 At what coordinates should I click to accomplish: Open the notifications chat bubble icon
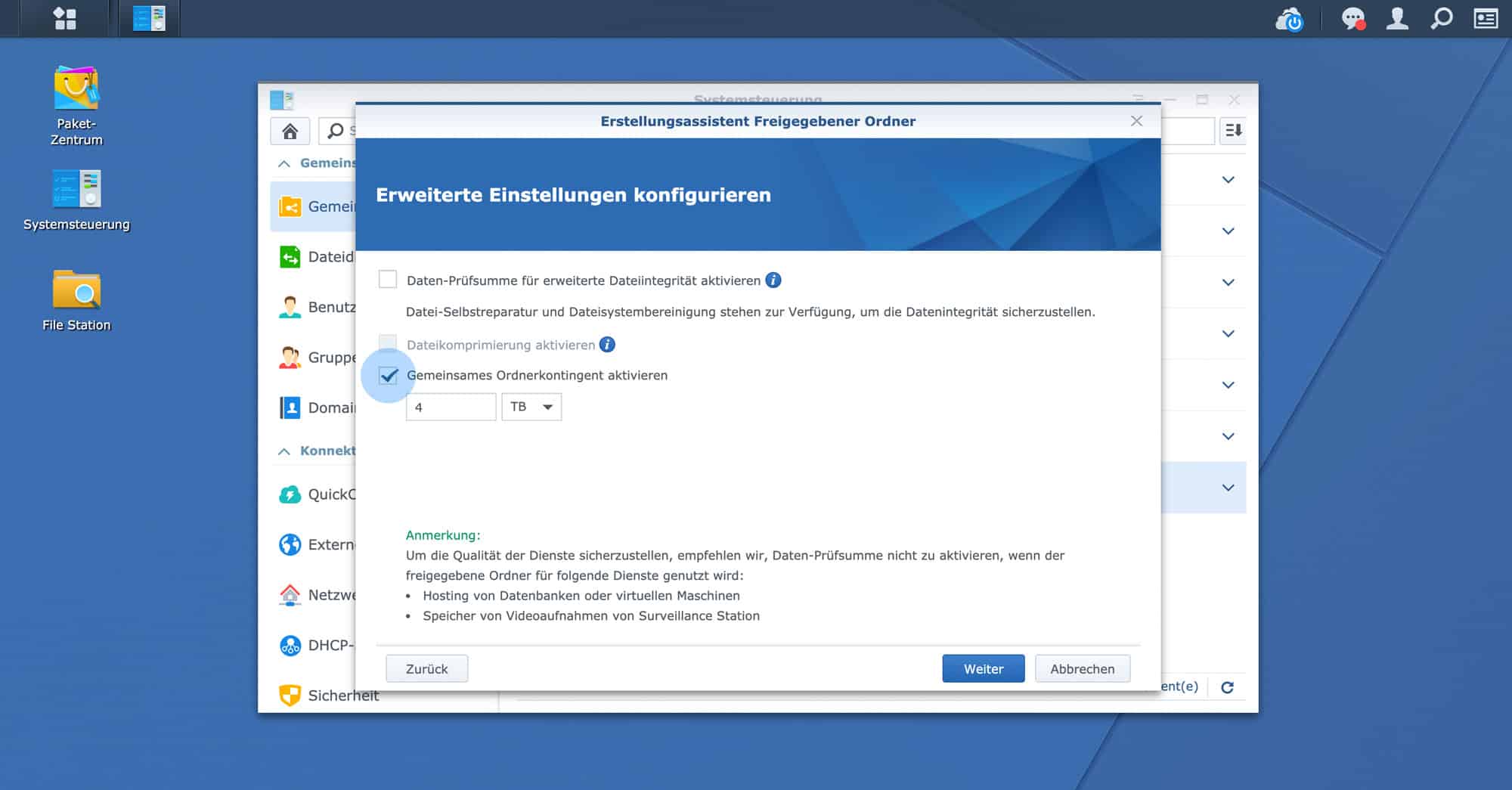coord(1353,19)
